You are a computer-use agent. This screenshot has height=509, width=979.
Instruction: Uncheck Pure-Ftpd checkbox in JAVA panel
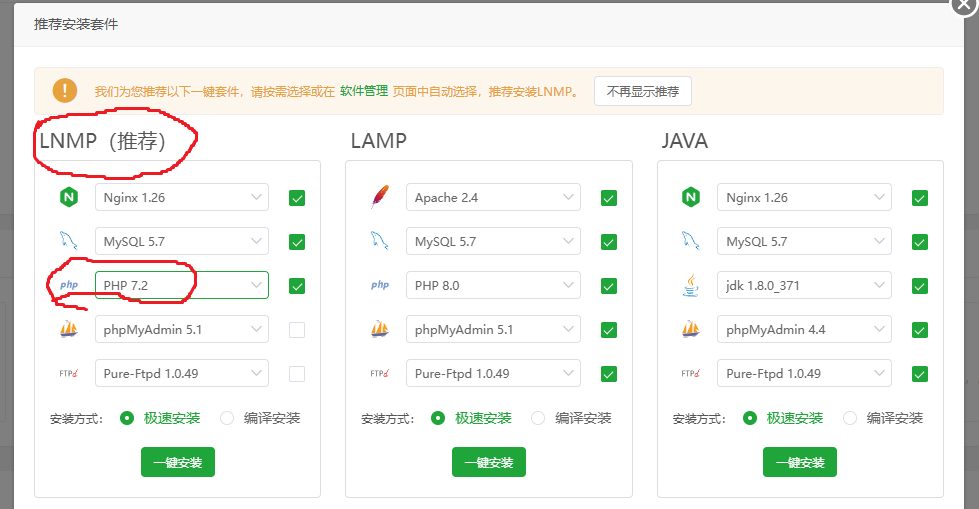(920, 374)
